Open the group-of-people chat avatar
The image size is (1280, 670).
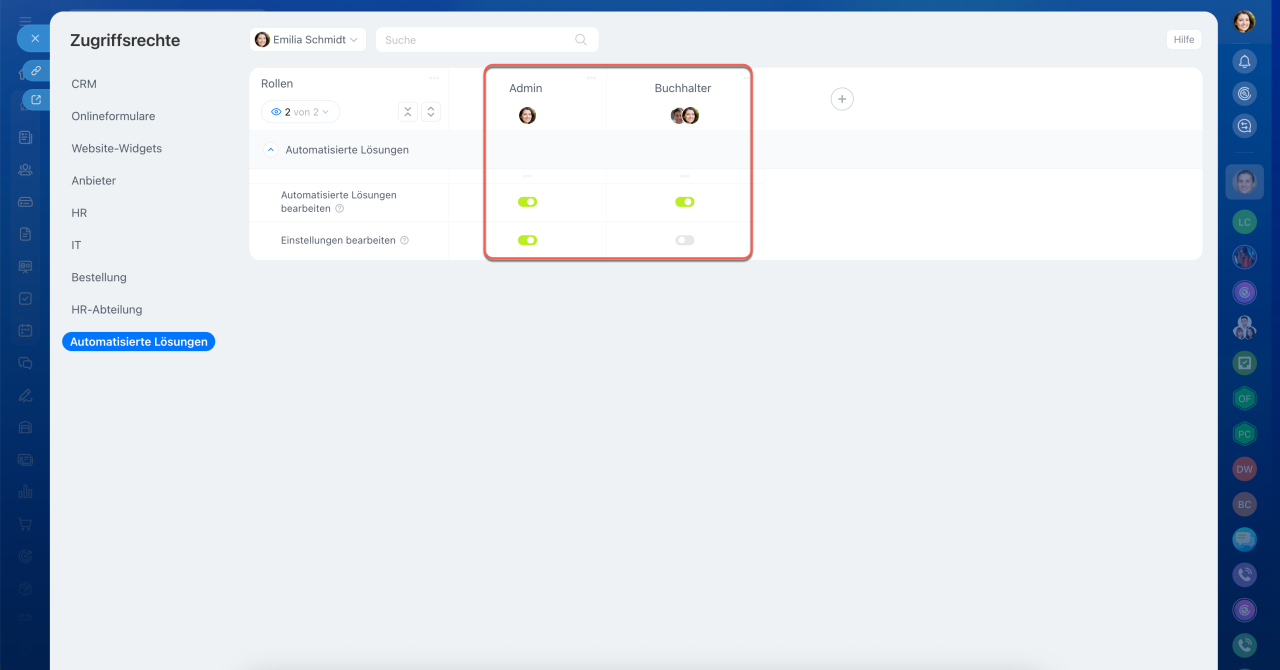click(1244, 328)
